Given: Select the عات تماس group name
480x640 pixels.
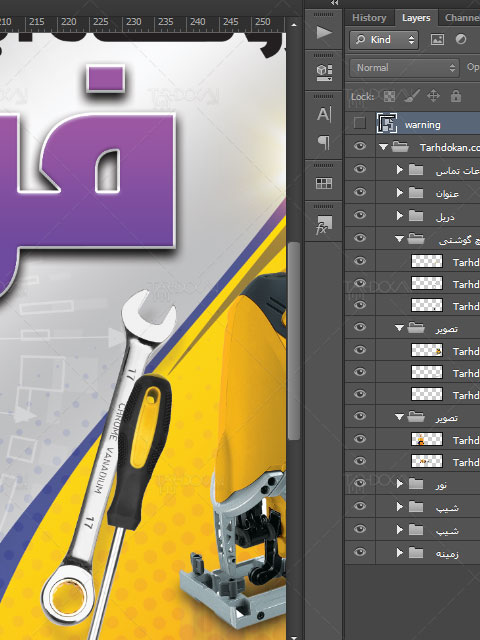Looking at the screenshot, I should coord(457,171).
